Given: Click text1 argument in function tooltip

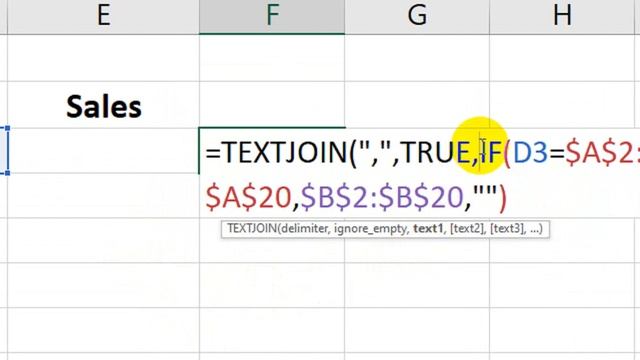Looking at the screenshot, I should [428, 229].
